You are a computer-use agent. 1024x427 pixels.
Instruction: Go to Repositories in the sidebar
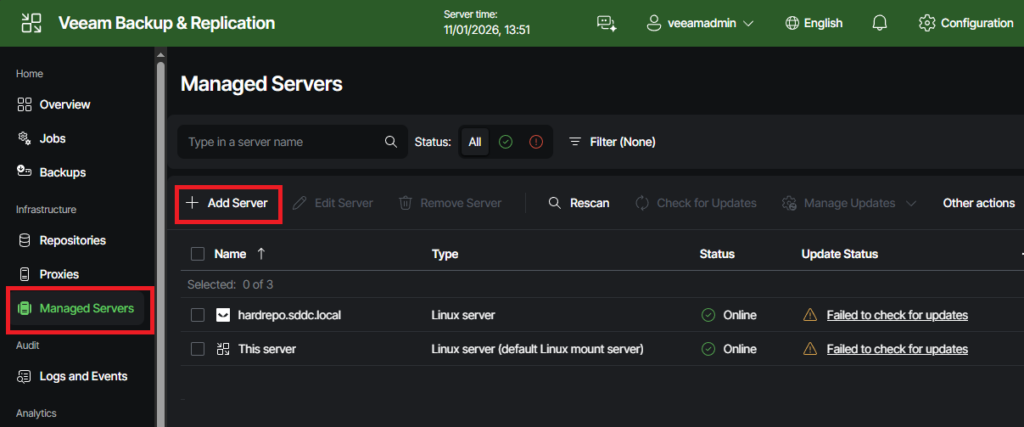pos(72,240)
